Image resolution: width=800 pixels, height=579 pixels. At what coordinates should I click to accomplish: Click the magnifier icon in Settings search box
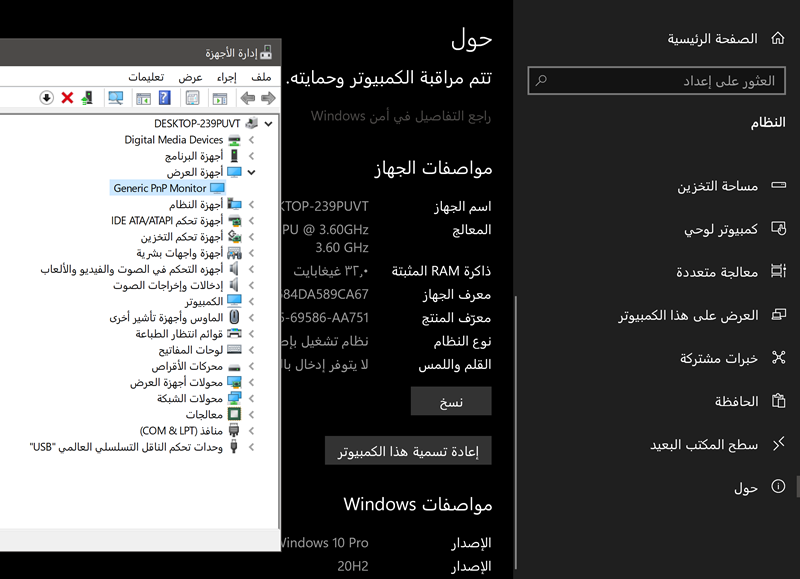(541, 80)
